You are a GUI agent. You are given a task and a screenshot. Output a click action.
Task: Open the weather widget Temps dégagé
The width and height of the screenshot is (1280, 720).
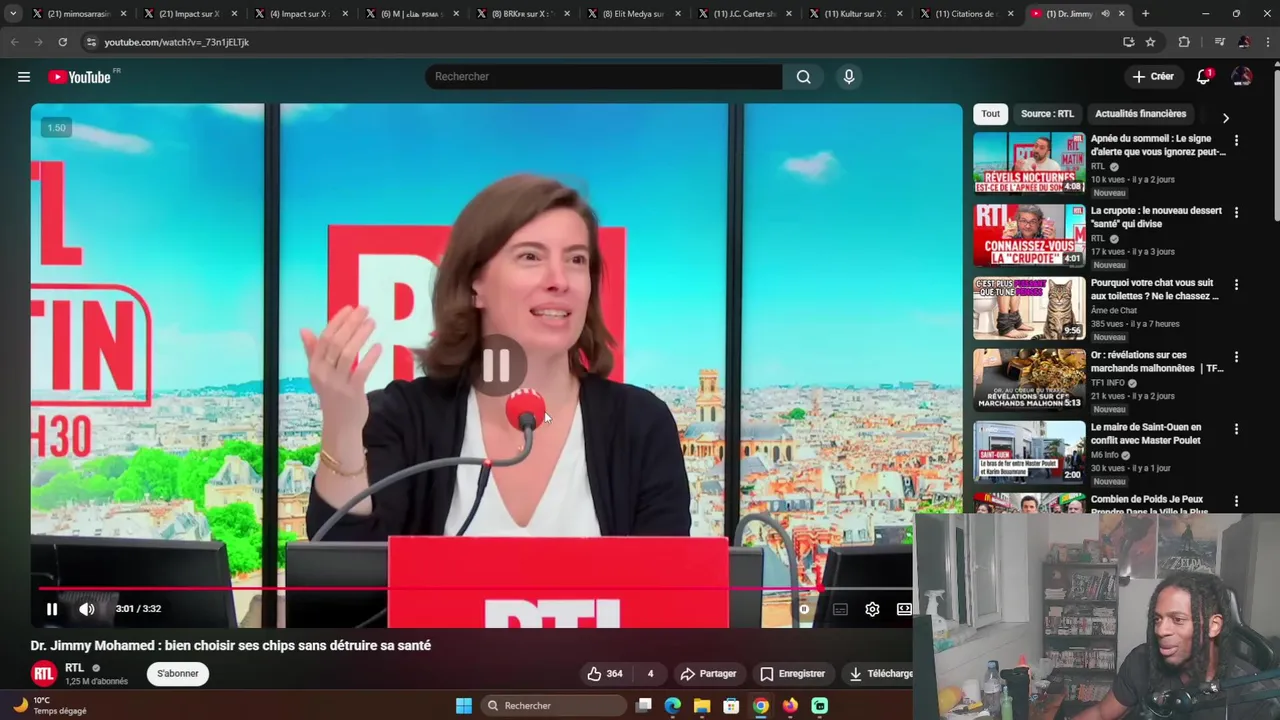click(50, 706)
